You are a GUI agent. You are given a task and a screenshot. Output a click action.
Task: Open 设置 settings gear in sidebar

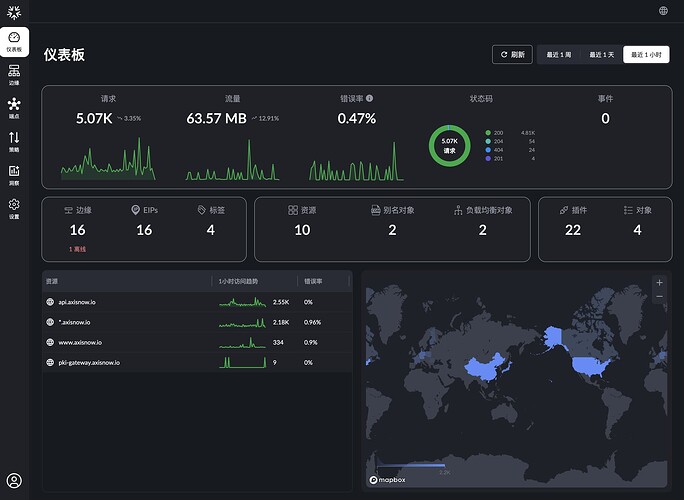click(x=14, y=207)
